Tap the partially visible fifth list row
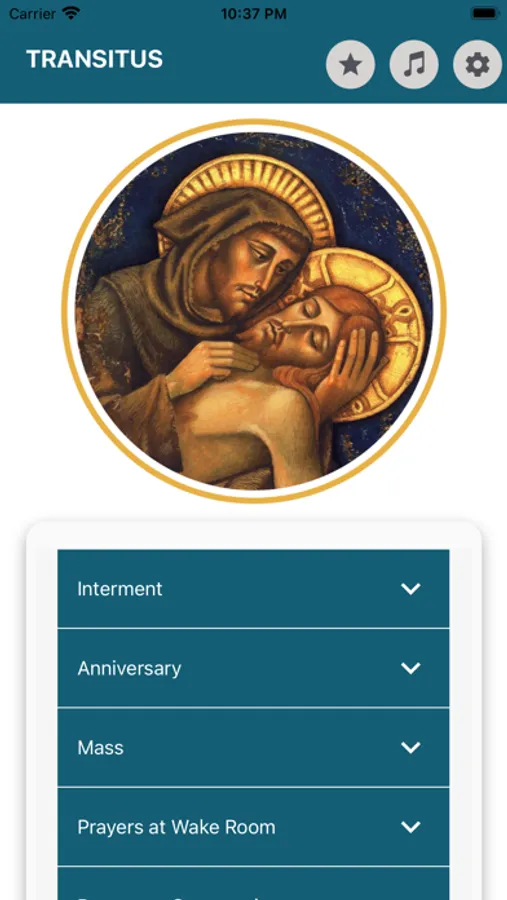 click(253, 883)
